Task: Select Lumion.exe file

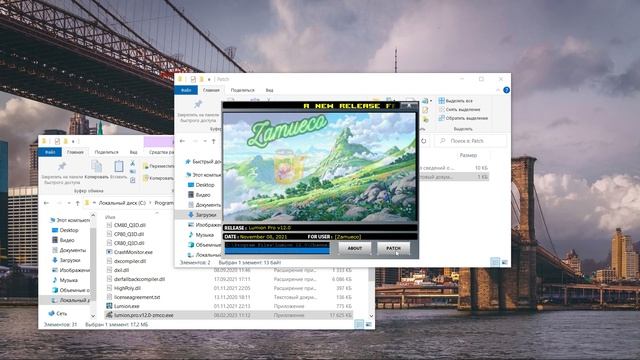Action: (122, 306)
